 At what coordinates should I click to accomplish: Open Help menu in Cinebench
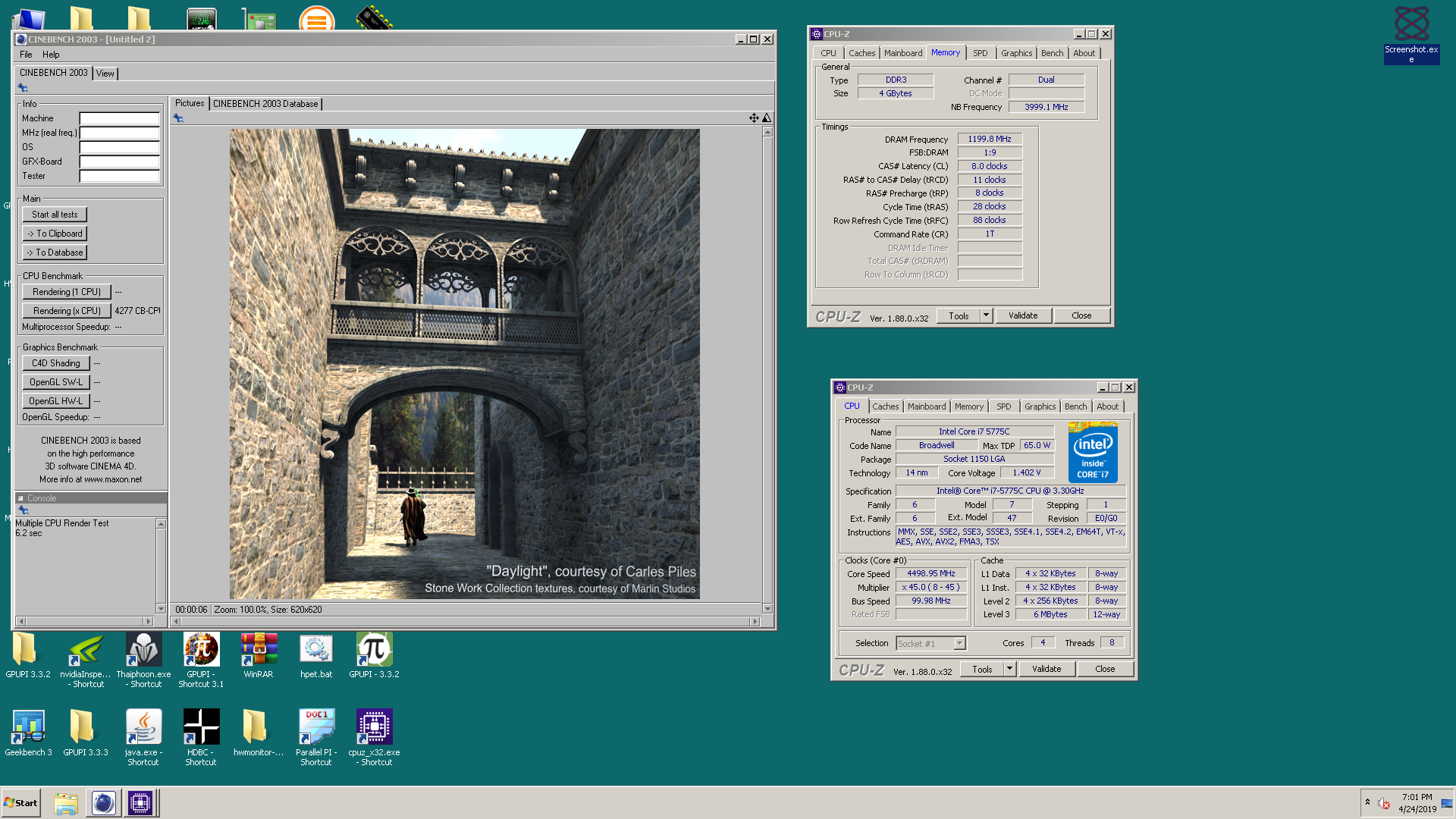pyautogui.click(x=51, y=55)
